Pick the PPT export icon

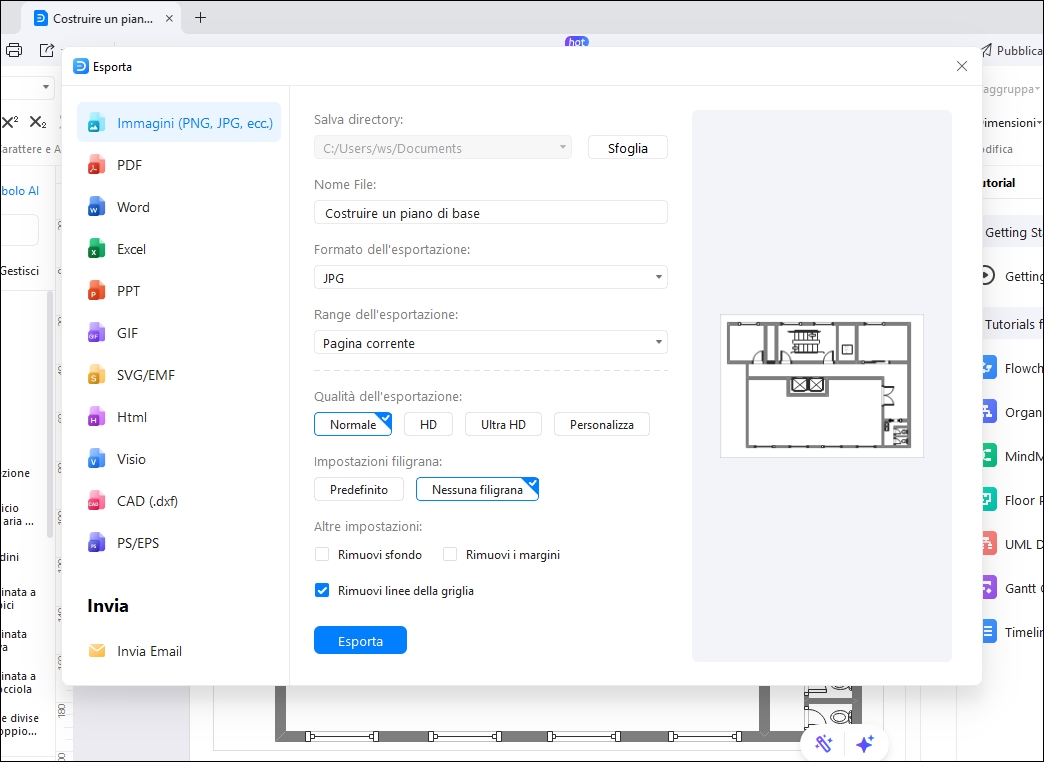[x=96, y=291]
